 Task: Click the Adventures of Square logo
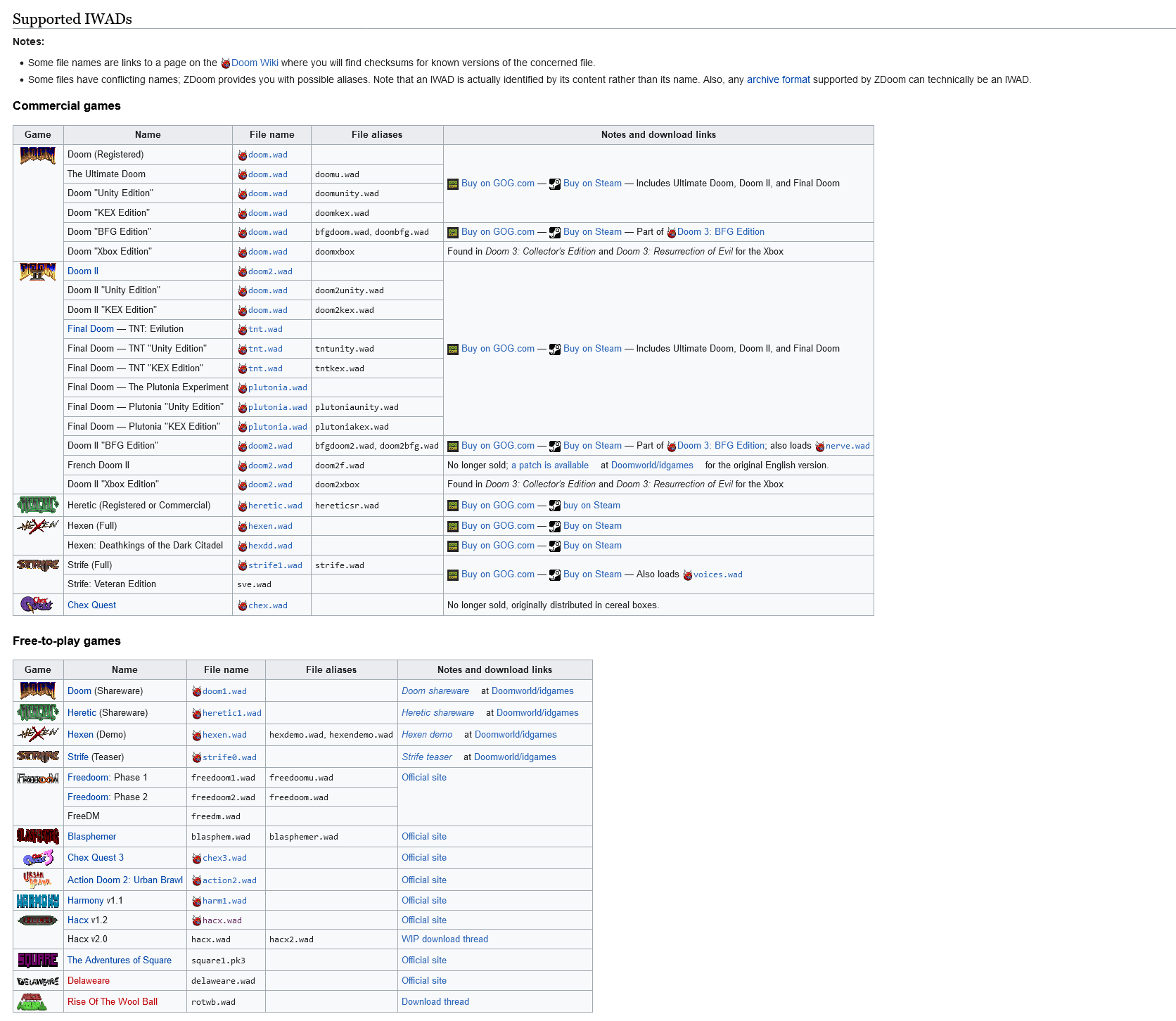(38, 961)
